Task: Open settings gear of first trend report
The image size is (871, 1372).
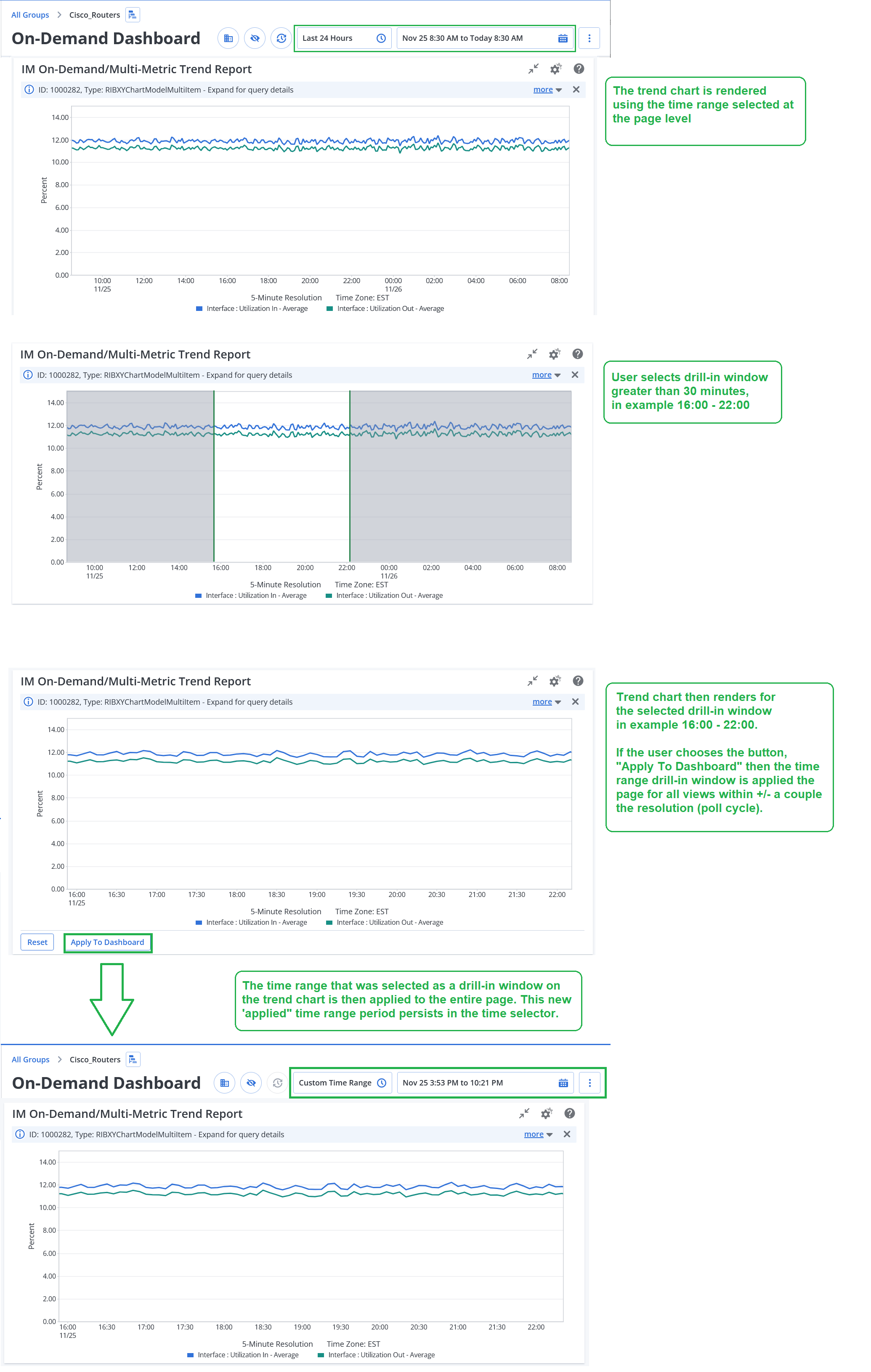Action: click(555, 69)
